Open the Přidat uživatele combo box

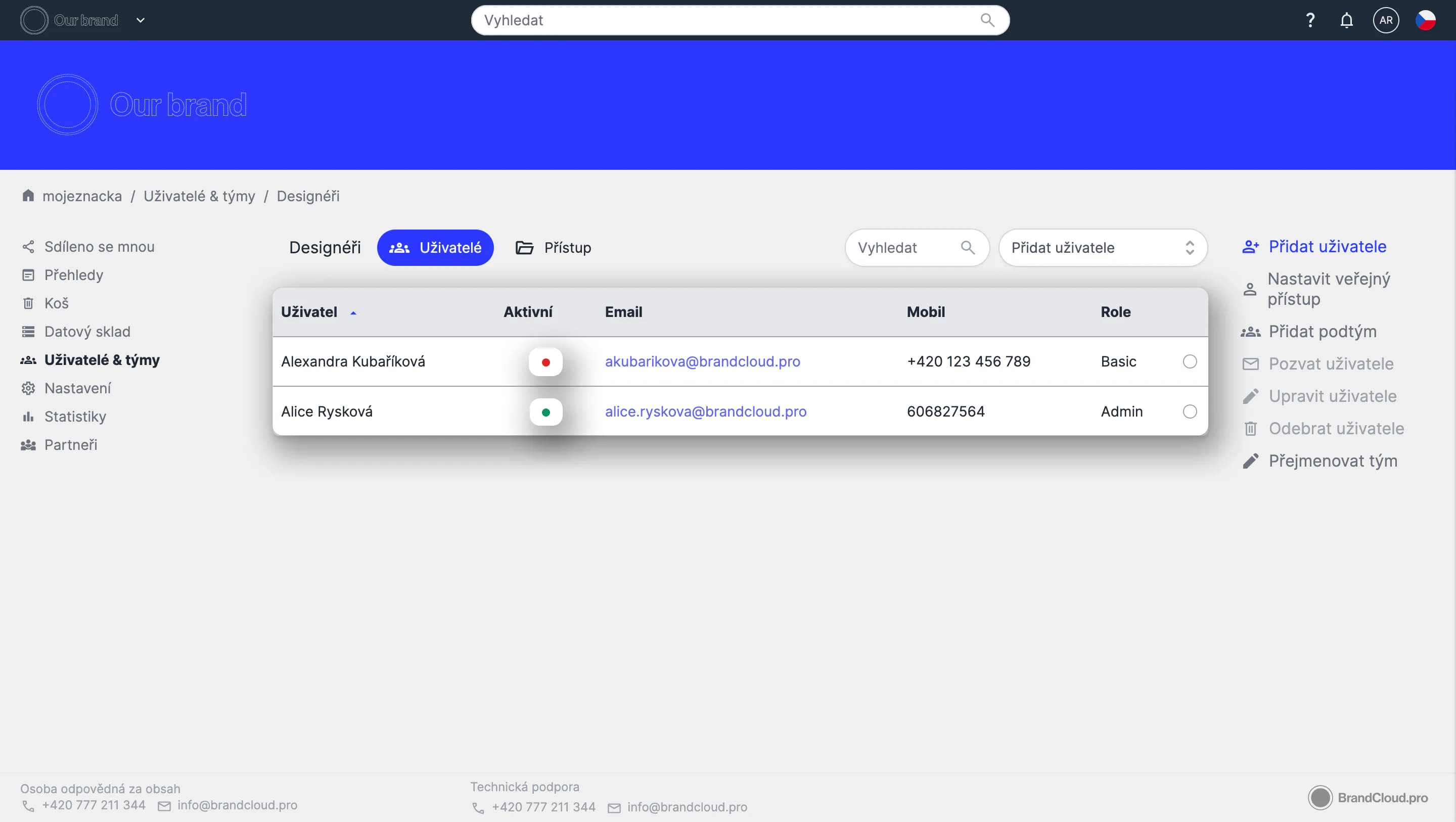click(x=1102, y=248)
